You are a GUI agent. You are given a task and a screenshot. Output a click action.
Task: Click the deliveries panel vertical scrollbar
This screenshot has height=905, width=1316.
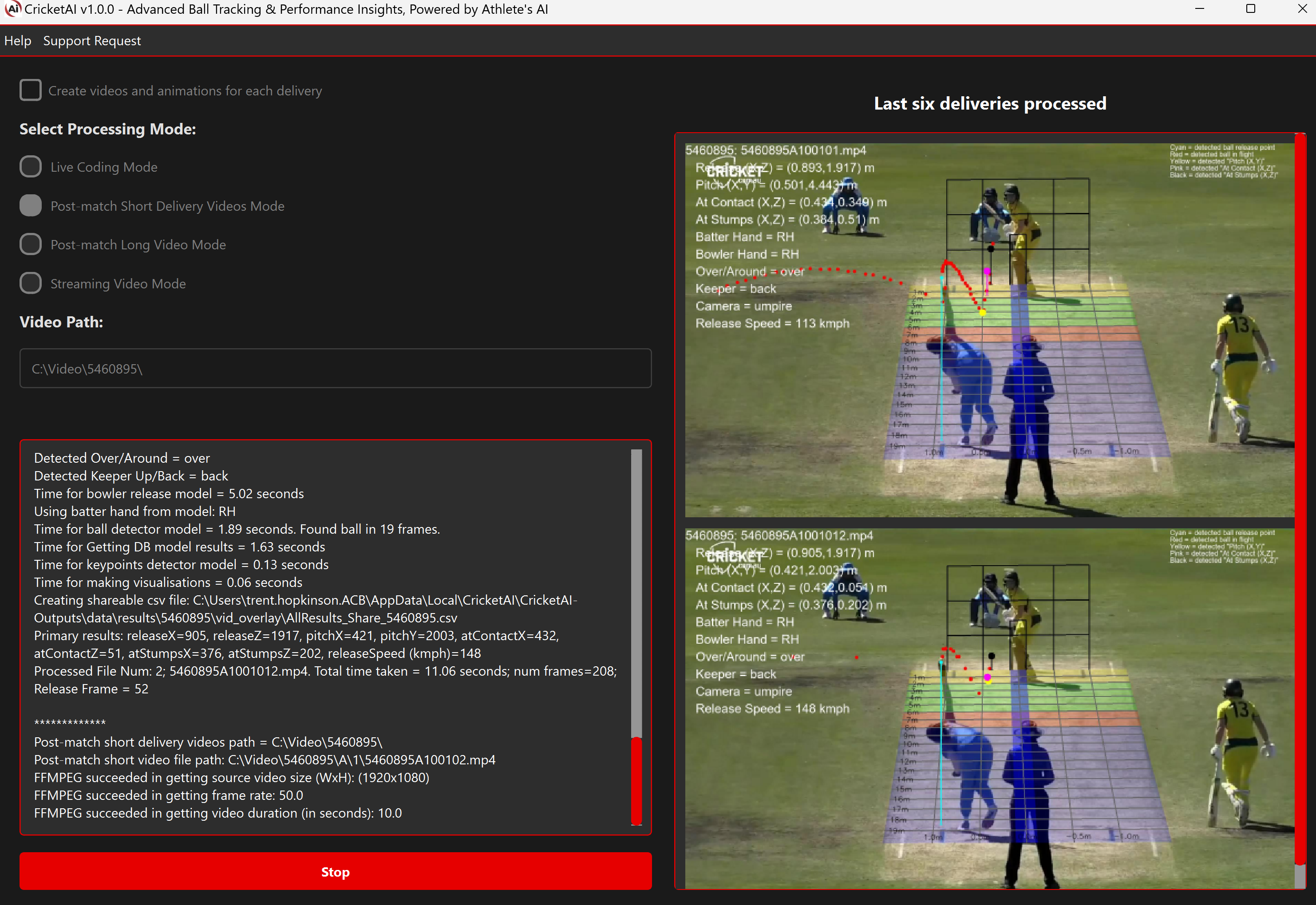click(1300, 499)
